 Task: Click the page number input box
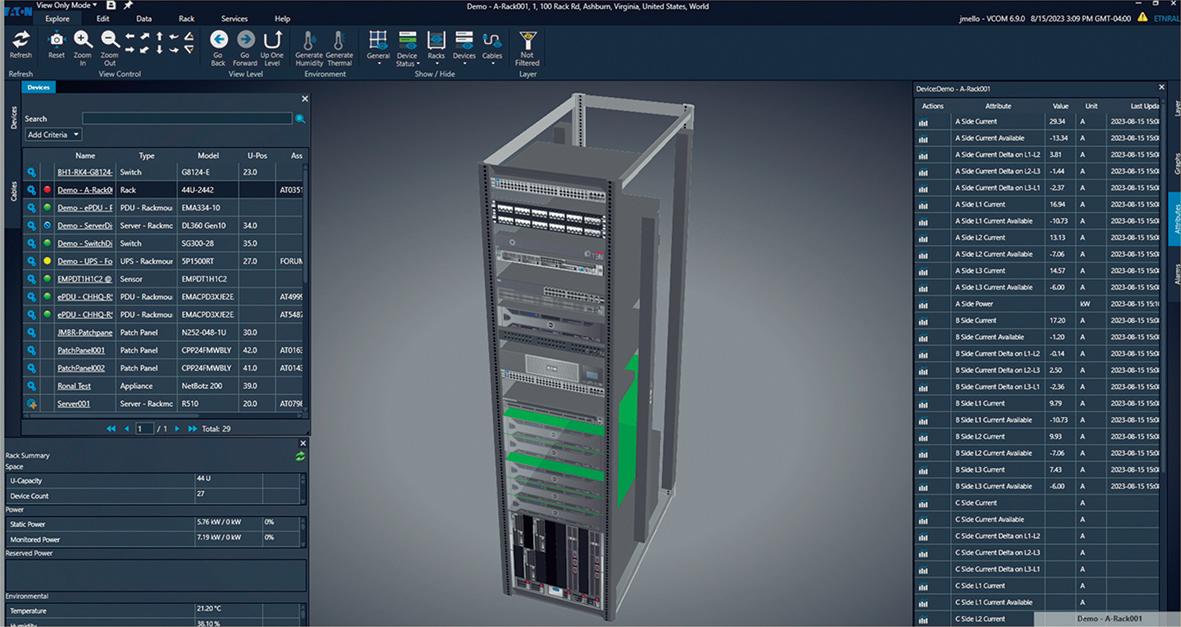(x=144, y=429)
